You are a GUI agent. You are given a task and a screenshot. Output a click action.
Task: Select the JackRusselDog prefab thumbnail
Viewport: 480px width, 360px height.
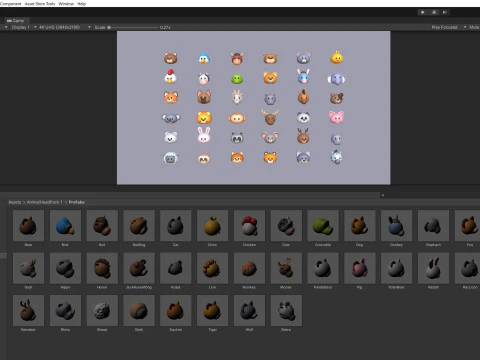pos(139,268)
